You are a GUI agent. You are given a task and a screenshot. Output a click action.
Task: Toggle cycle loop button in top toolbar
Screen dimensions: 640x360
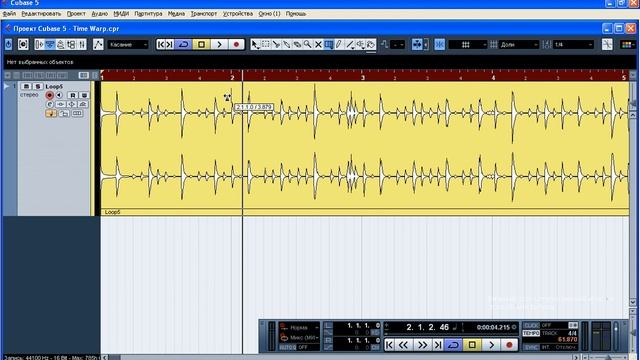click(183, 44)
